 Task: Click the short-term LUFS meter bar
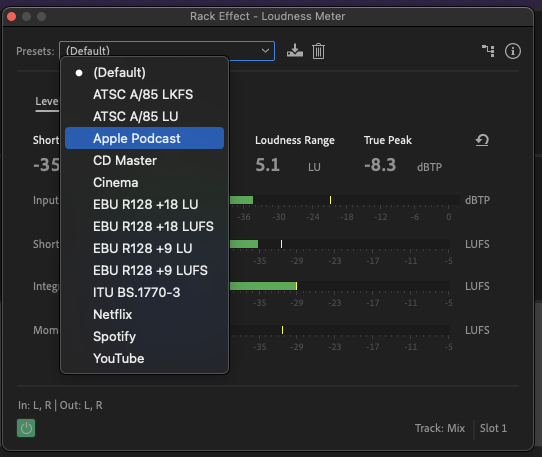tap(340, 244)
